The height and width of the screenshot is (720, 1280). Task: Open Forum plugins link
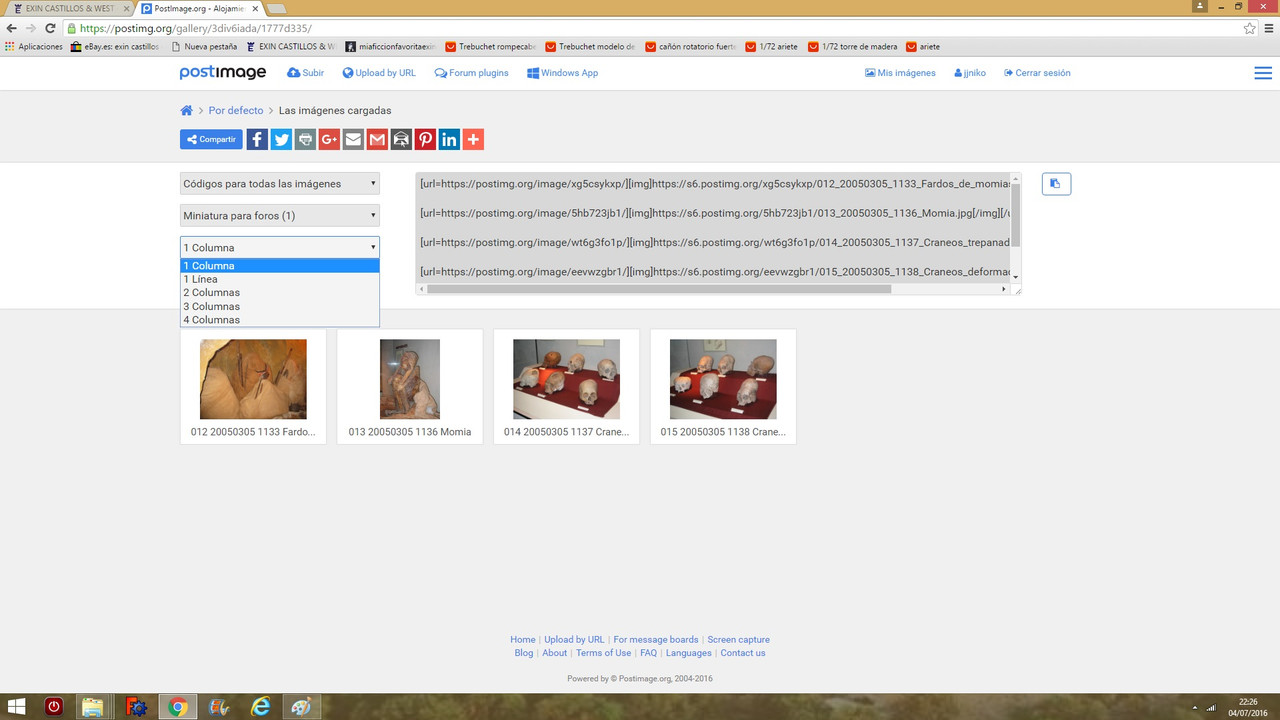coord(472,73)
